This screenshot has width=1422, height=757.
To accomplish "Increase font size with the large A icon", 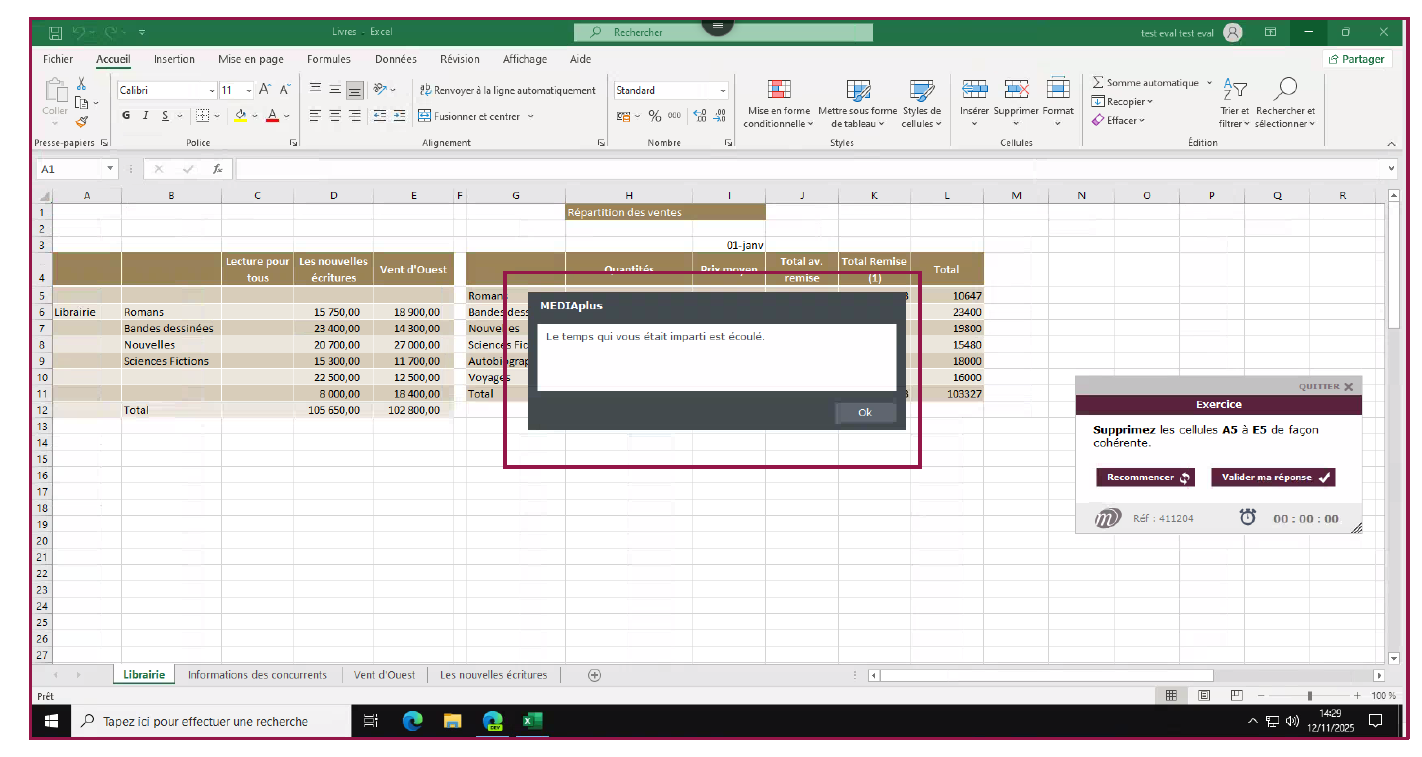I will pyautogui.click(x=265, y=90).
